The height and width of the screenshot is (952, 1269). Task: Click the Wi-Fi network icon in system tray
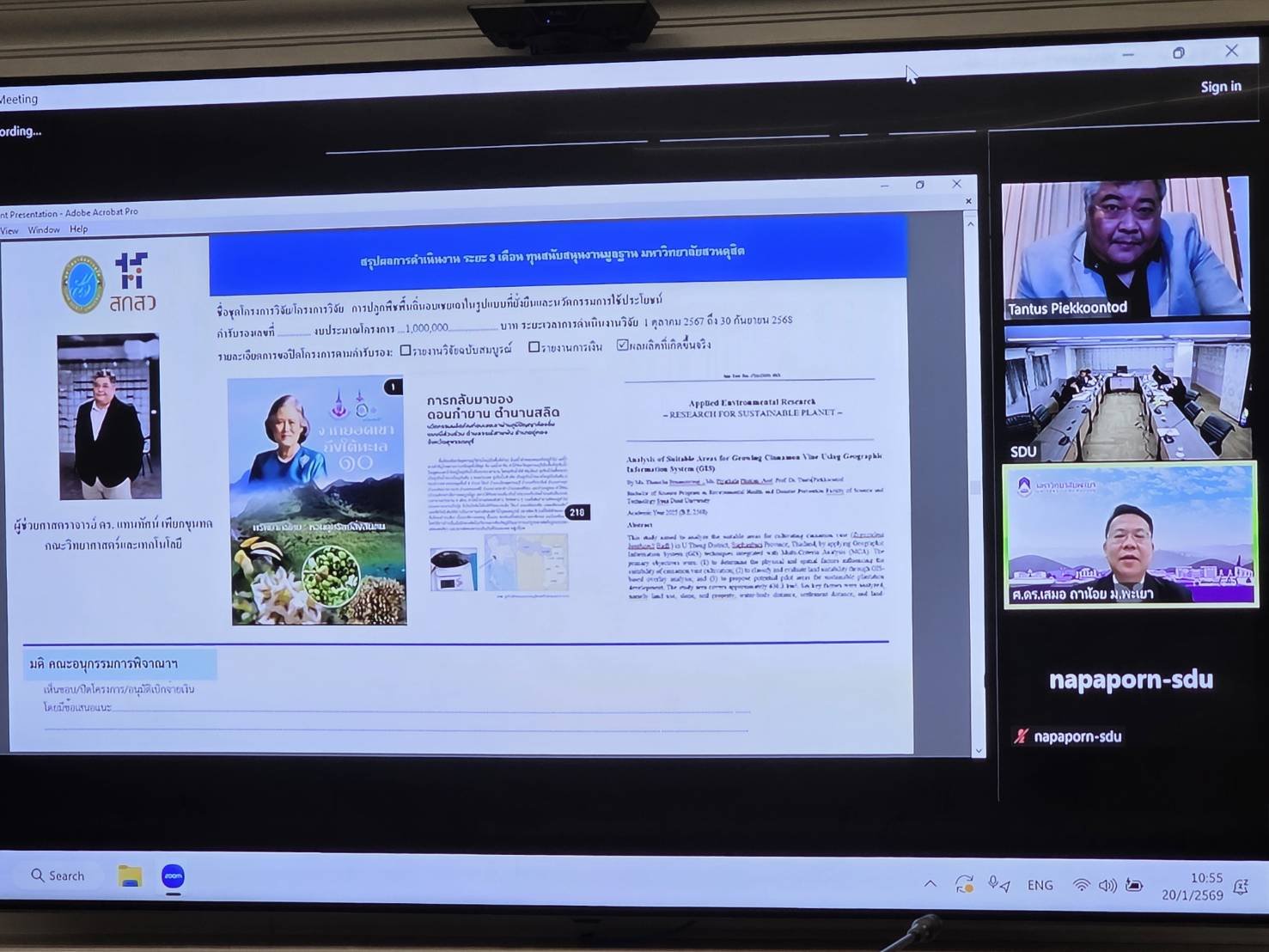[1081, 885]
